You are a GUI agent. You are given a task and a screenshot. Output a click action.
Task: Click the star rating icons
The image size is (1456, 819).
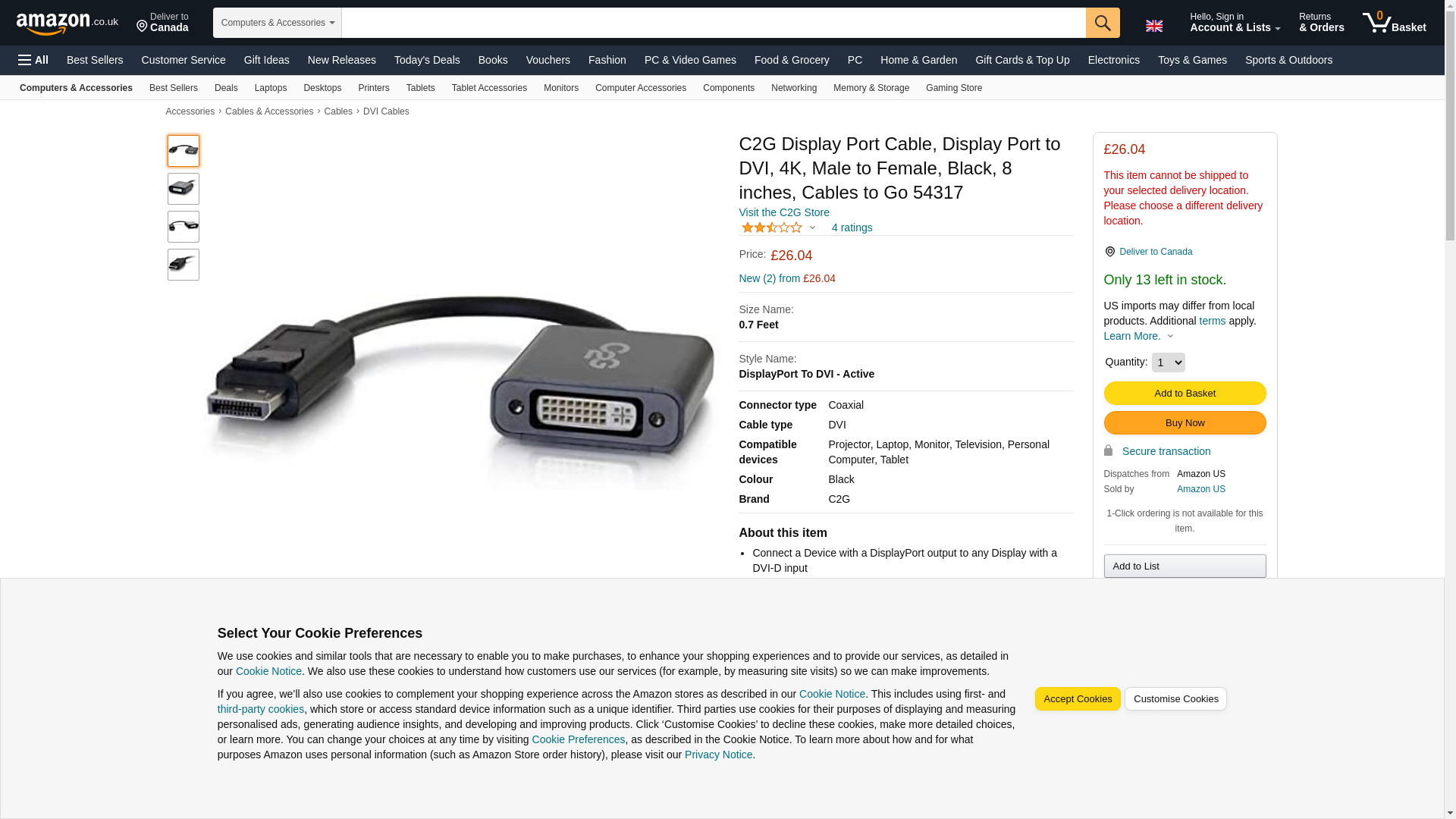coord(771,227)
